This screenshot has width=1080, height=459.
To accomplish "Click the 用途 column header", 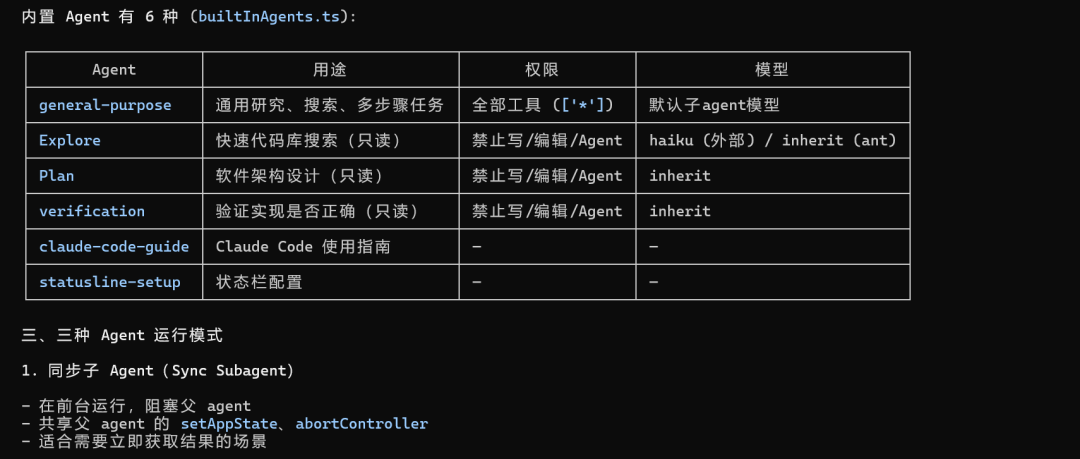I will pos(331,70).
